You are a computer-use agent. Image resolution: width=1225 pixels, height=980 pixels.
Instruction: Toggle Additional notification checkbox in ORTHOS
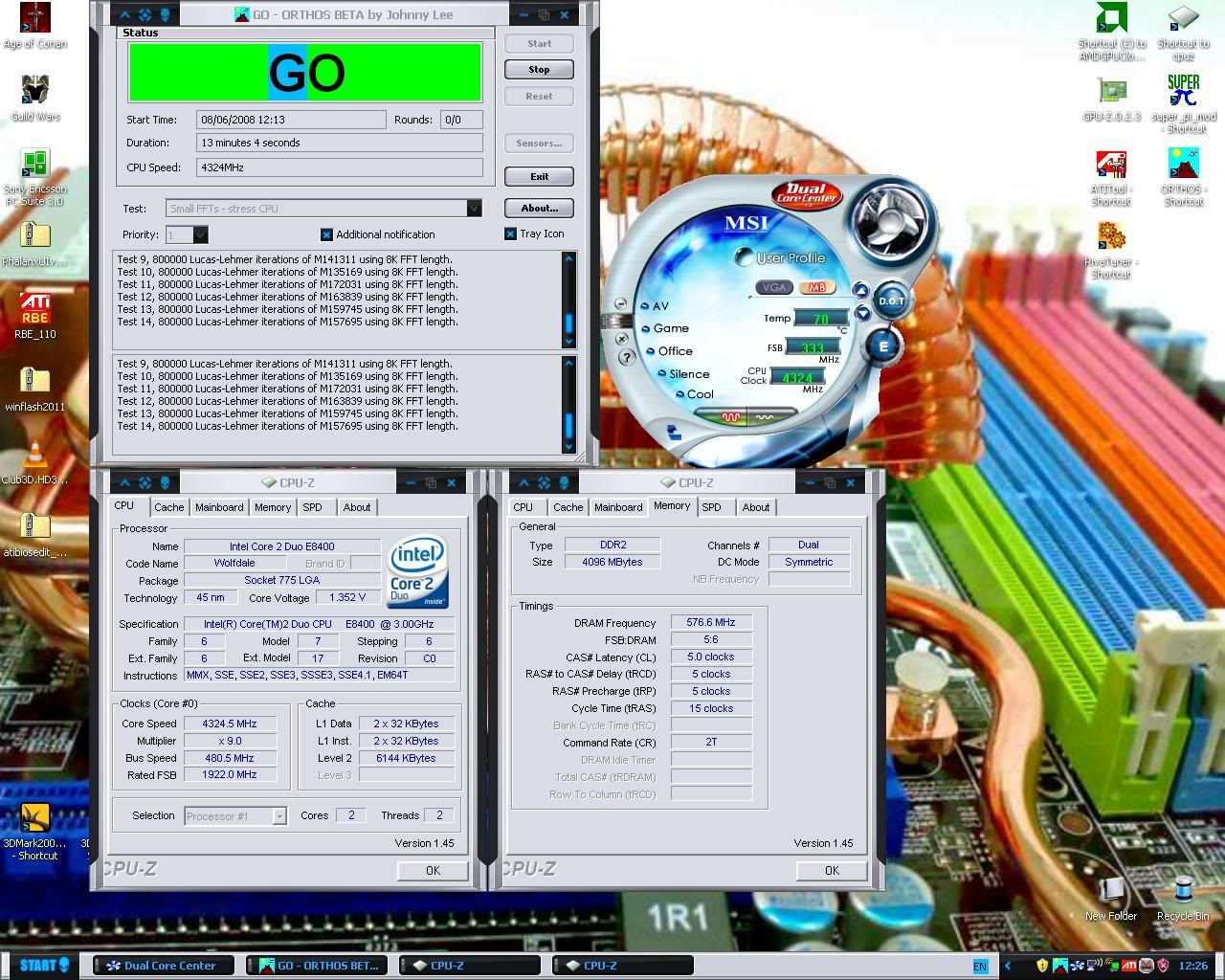[326, 234]
